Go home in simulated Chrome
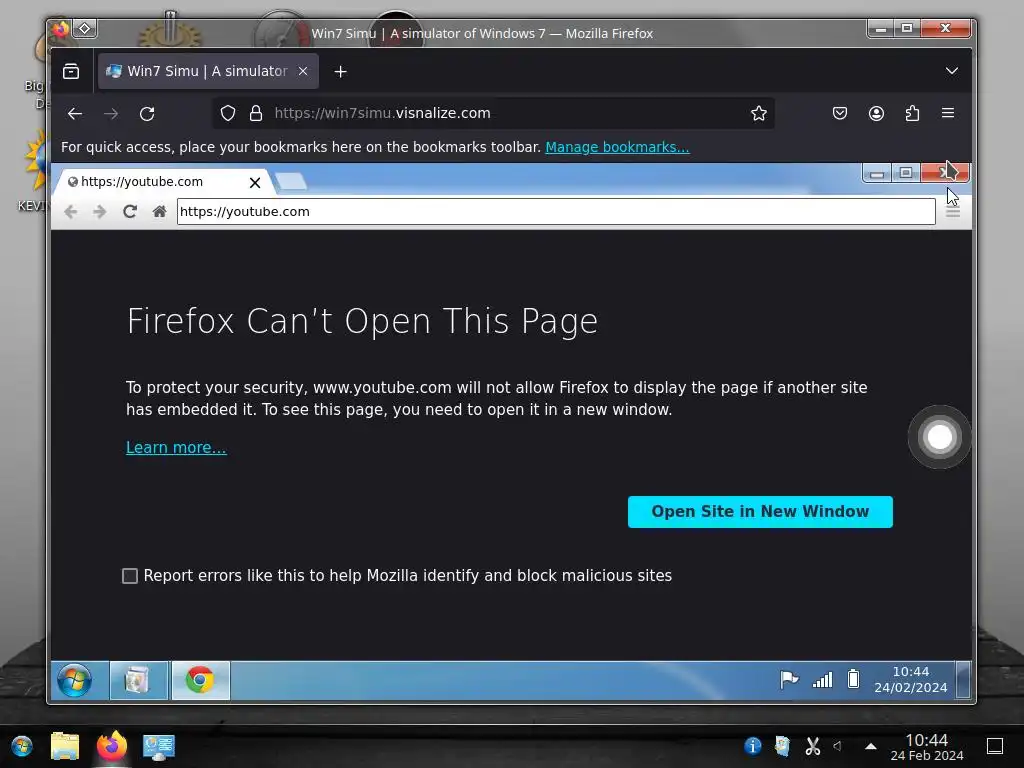The image size is (1024, 768). 159,212
